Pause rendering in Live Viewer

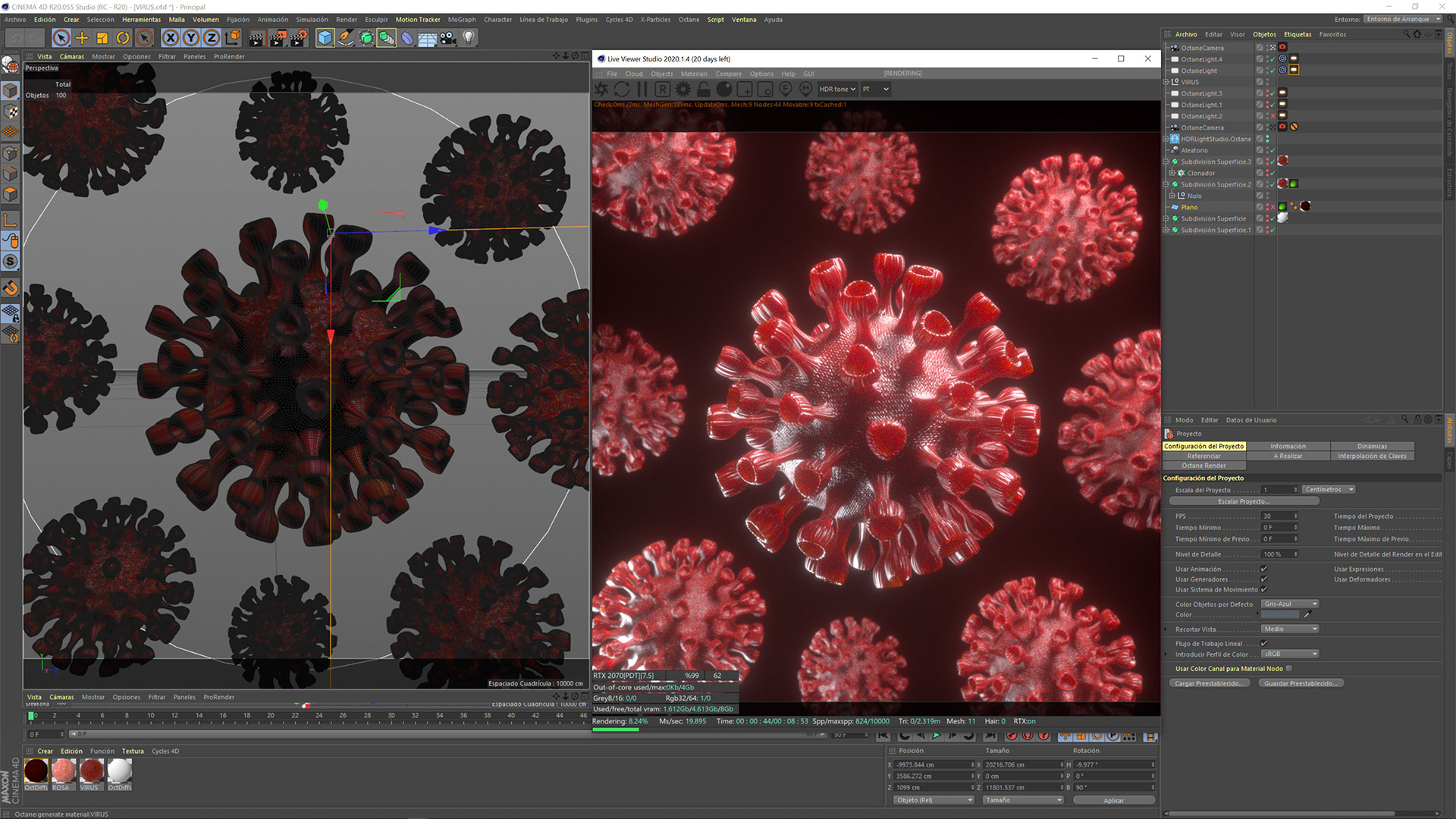pyautogui.click(x=642, y=89)
